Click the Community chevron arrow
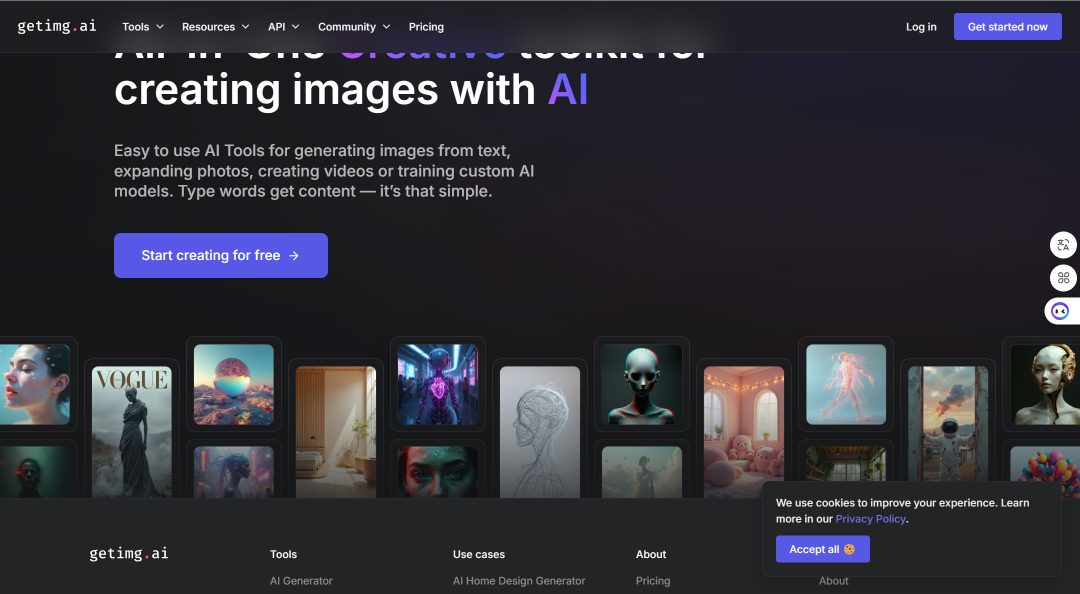1080x594 pixels. [x=386, y=27]
